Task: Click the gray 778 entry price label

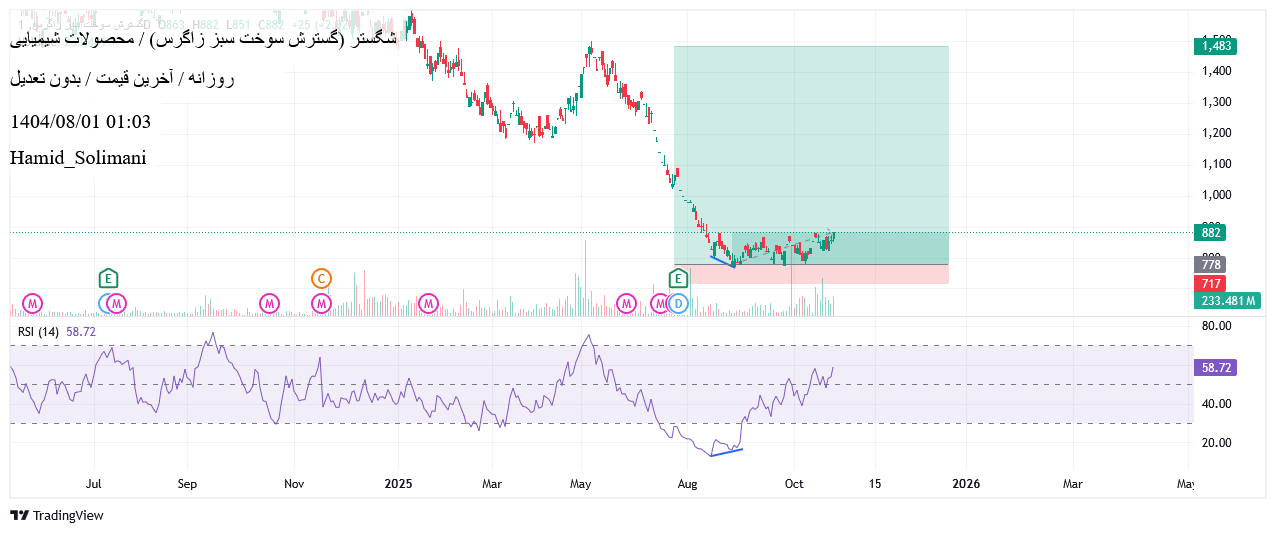Action: pos(1210,264)
